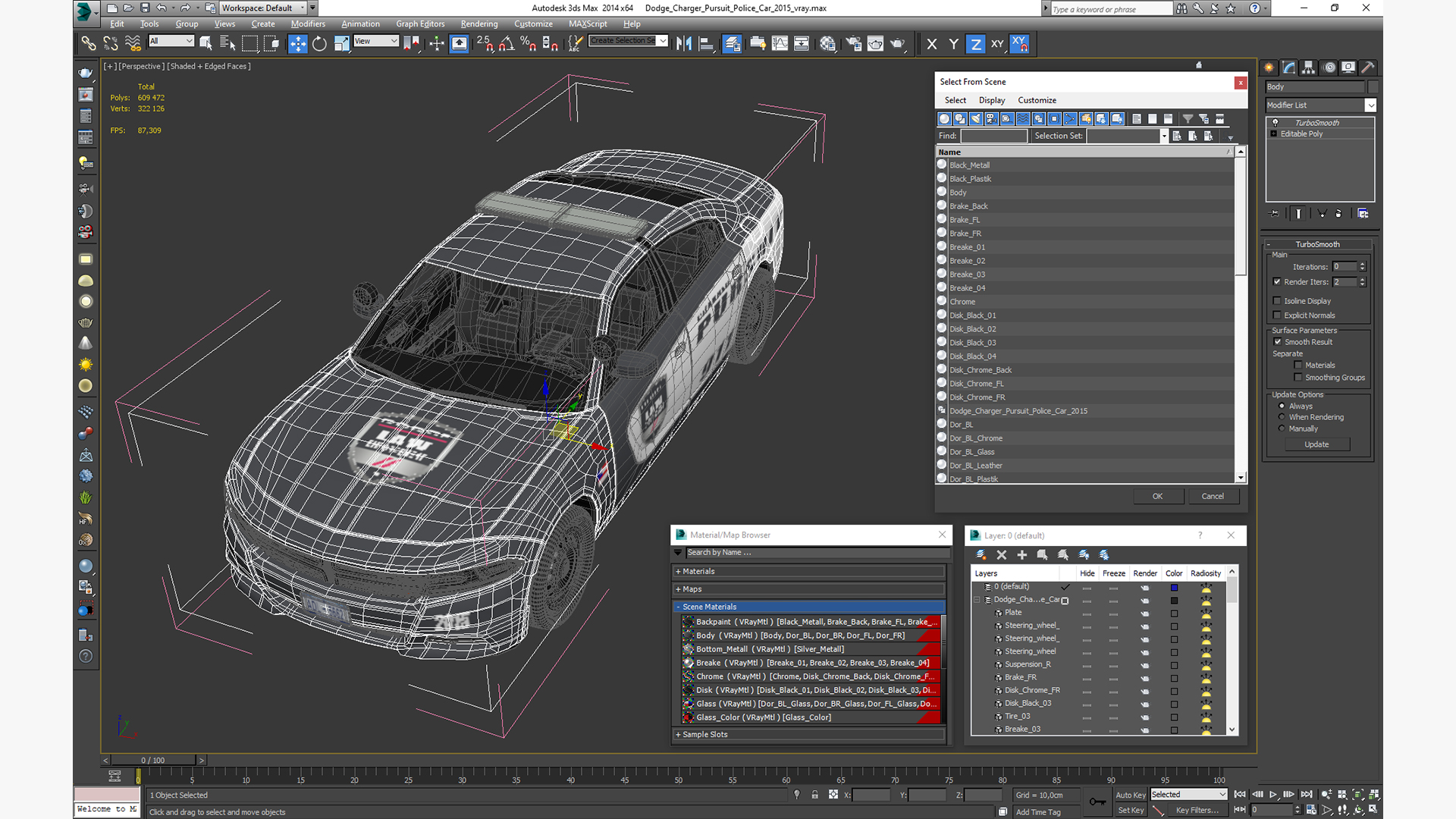Viewport: 1456px width, 819px height.
Task: Constrain to Z axis button
Action: click(x=975, y=44)
